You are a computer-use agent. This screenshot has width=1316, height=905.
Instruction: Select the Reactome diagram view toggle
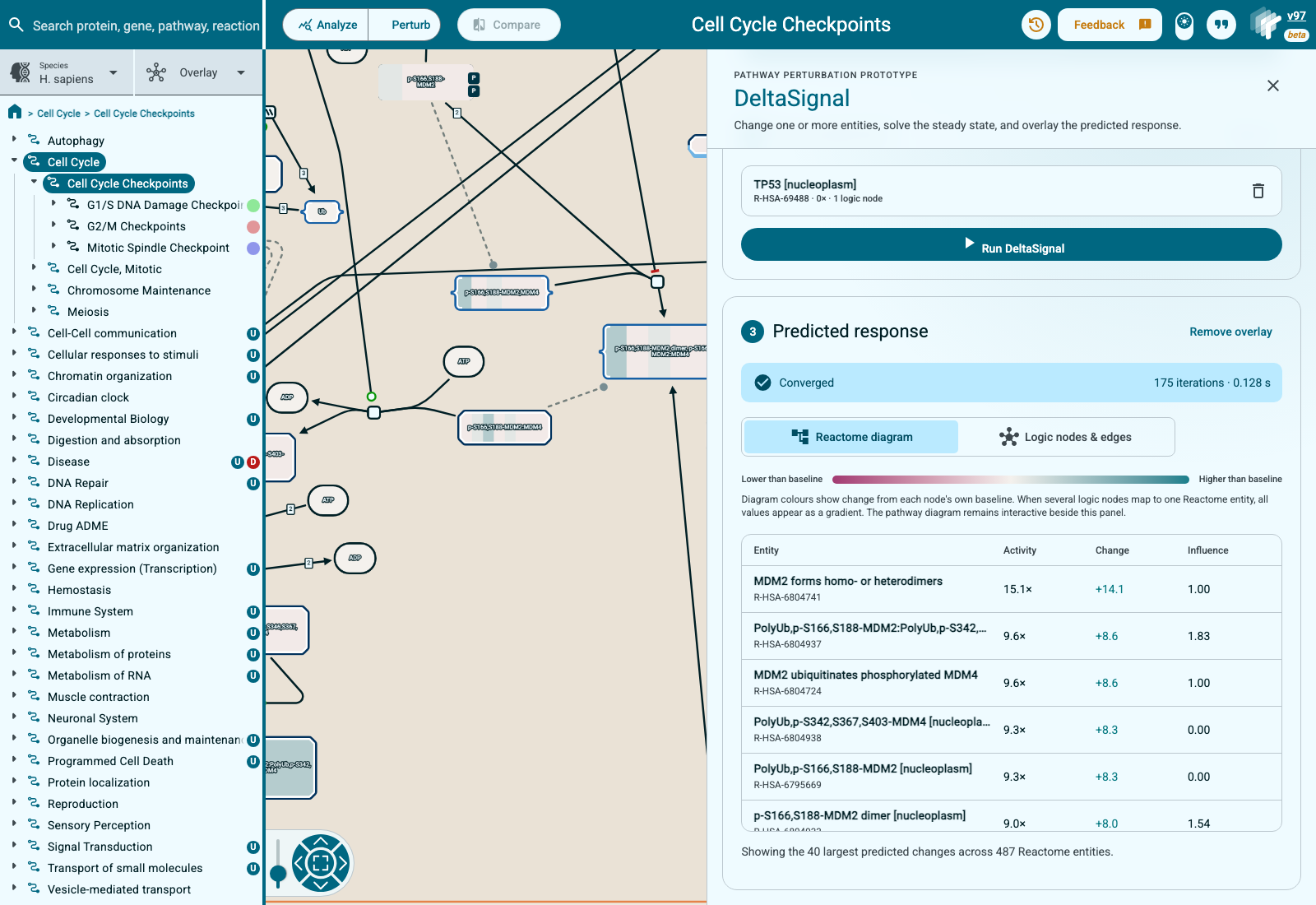pos(851,437)
